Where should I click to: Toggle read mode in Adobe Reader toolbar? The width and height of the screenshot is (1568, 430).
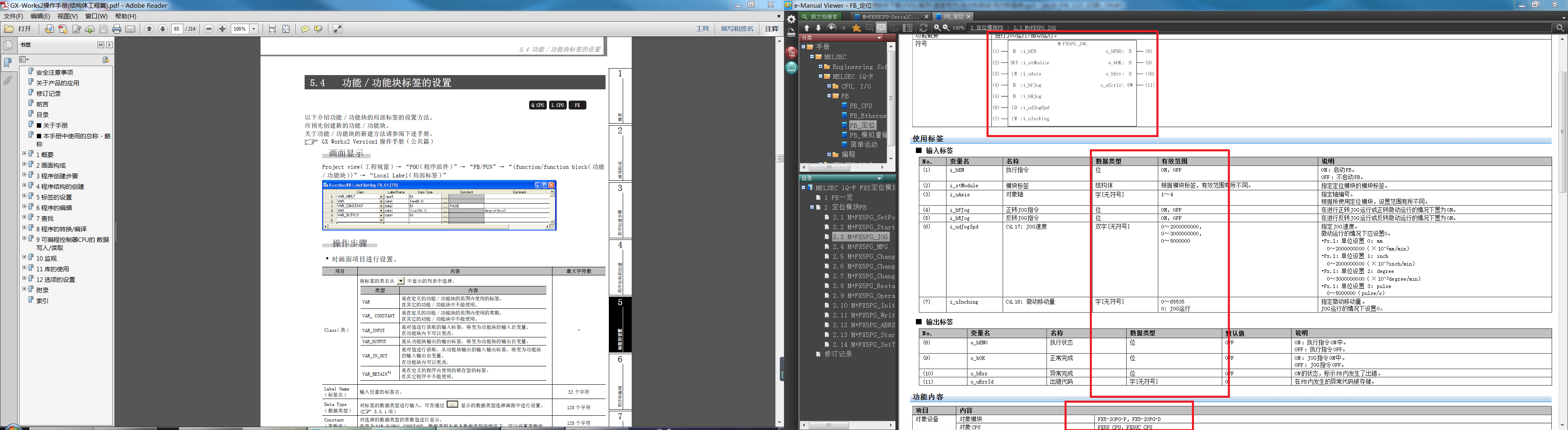[338, 29]
